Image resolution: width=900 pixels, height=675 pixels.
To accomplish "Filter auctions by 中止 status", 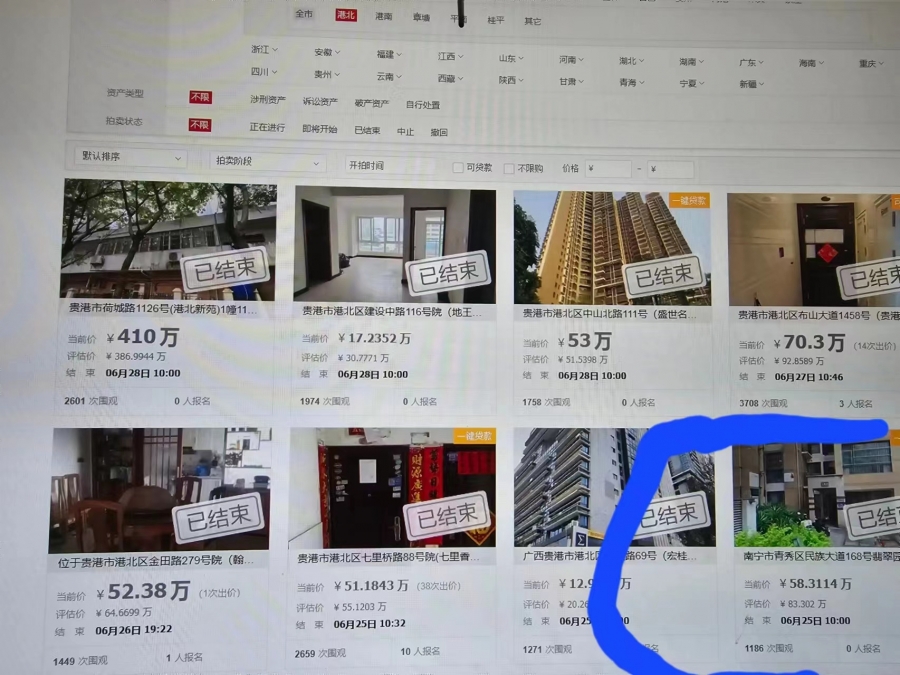I will (x=405, y=131).
